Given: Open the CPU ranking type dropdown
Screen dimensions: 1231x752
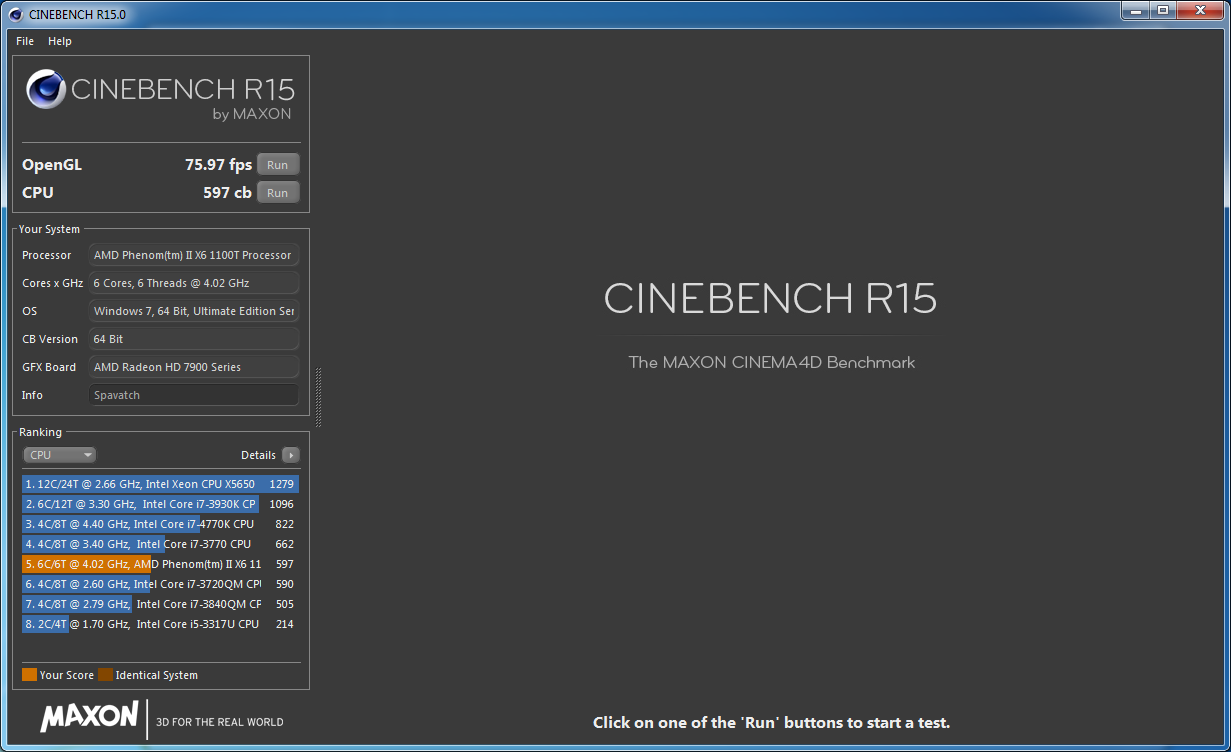Looking at the screenshot, I should 60,455.
